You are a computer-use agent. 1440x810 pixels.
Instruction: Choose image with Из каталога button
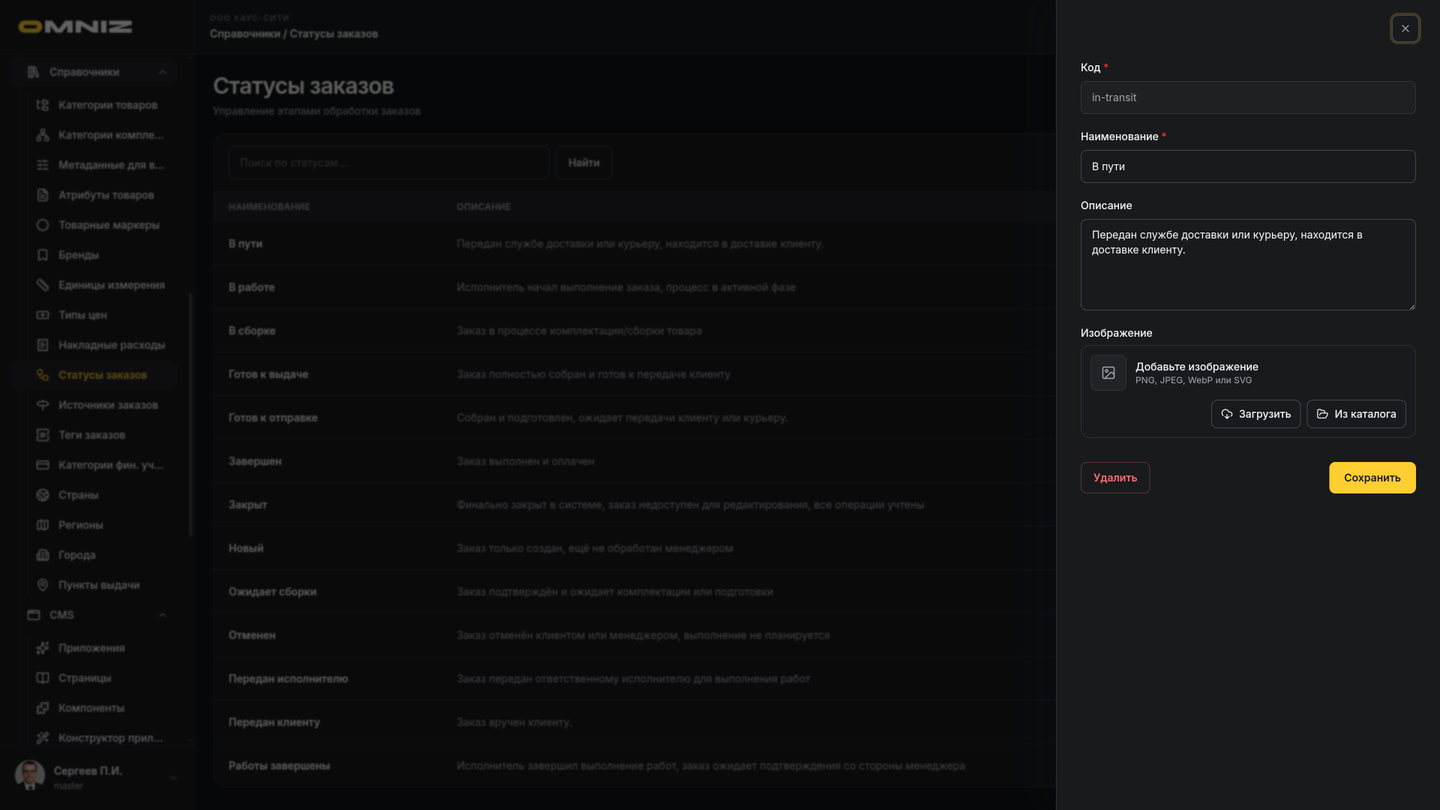1356,414
